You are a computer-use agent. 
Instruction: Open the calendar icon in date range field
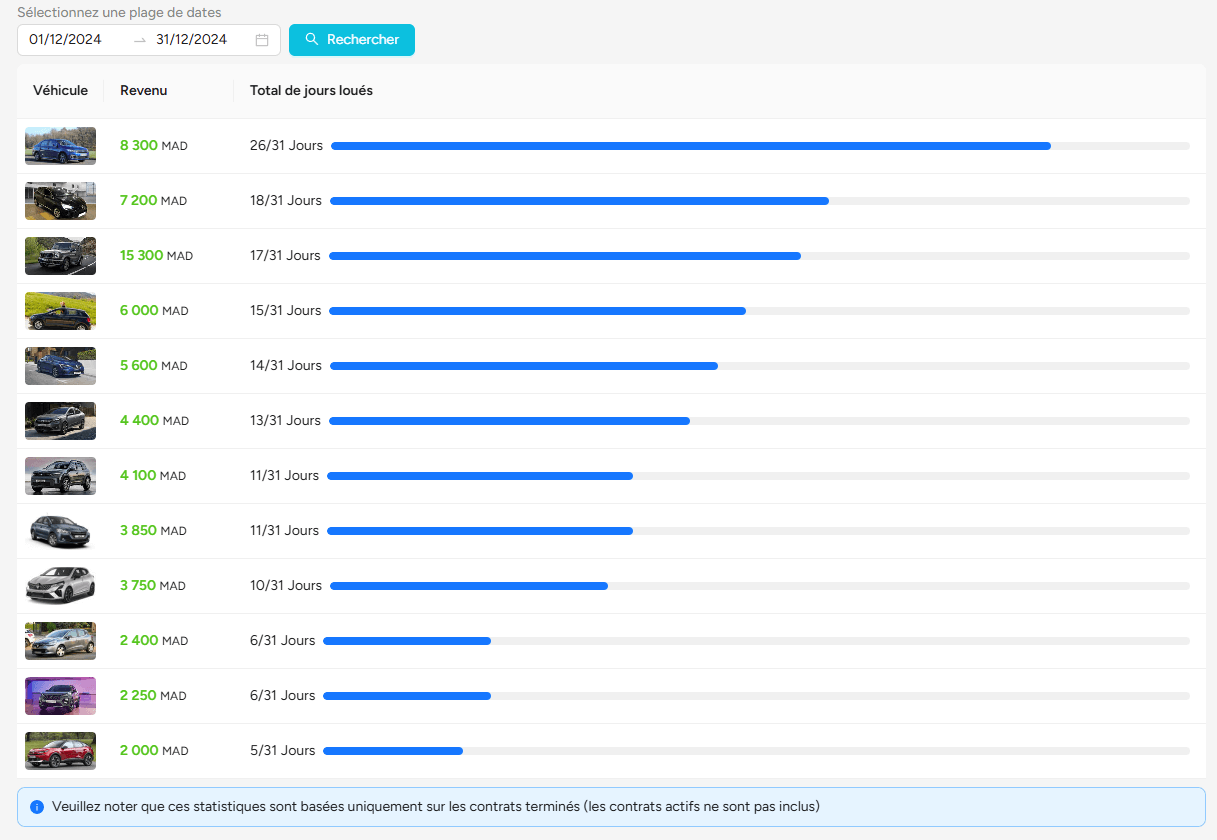coord(262,40)
